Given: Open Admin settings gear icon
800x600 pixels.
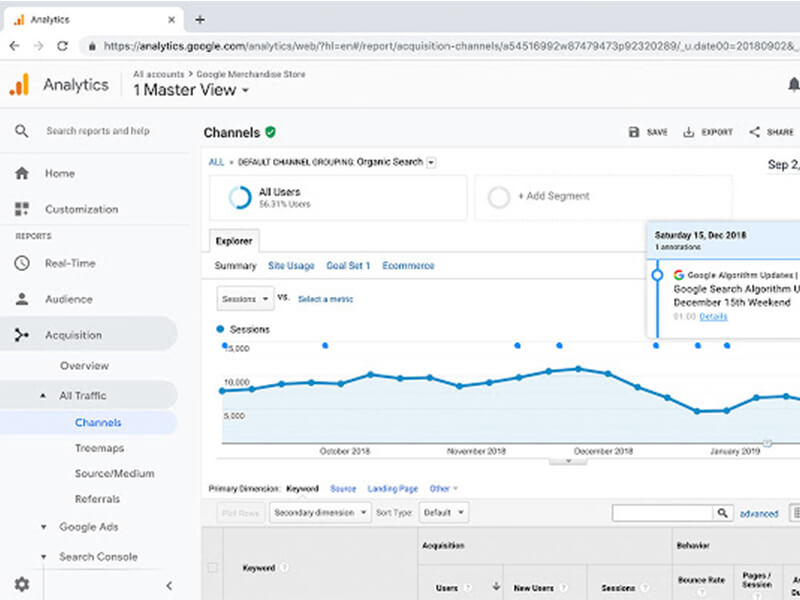Looking at the screenshot, I should [x=21, y=584].
